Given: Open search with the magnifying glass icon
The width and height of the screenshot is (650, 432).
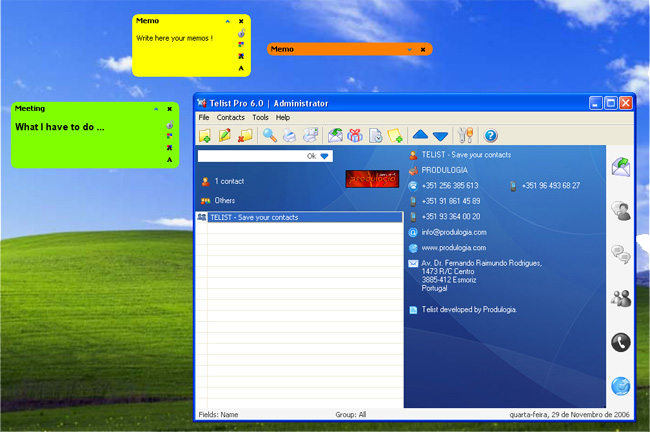Looking at the screenshot, I should click(270, 135).
